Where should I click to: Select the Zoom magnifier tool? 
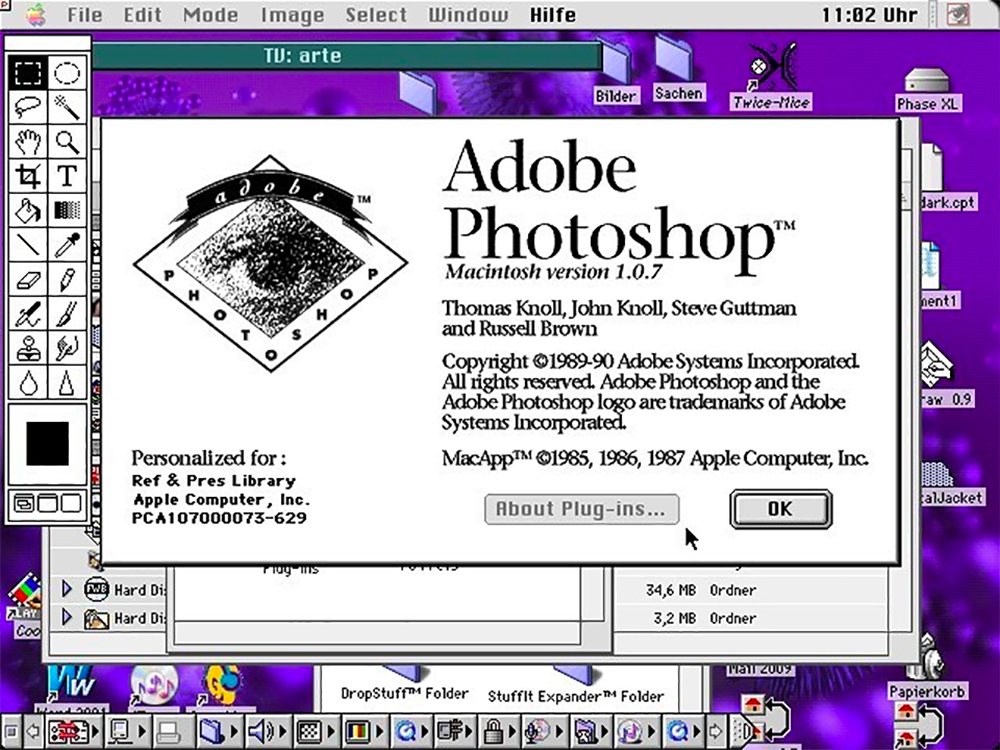[x=67, y=142]
